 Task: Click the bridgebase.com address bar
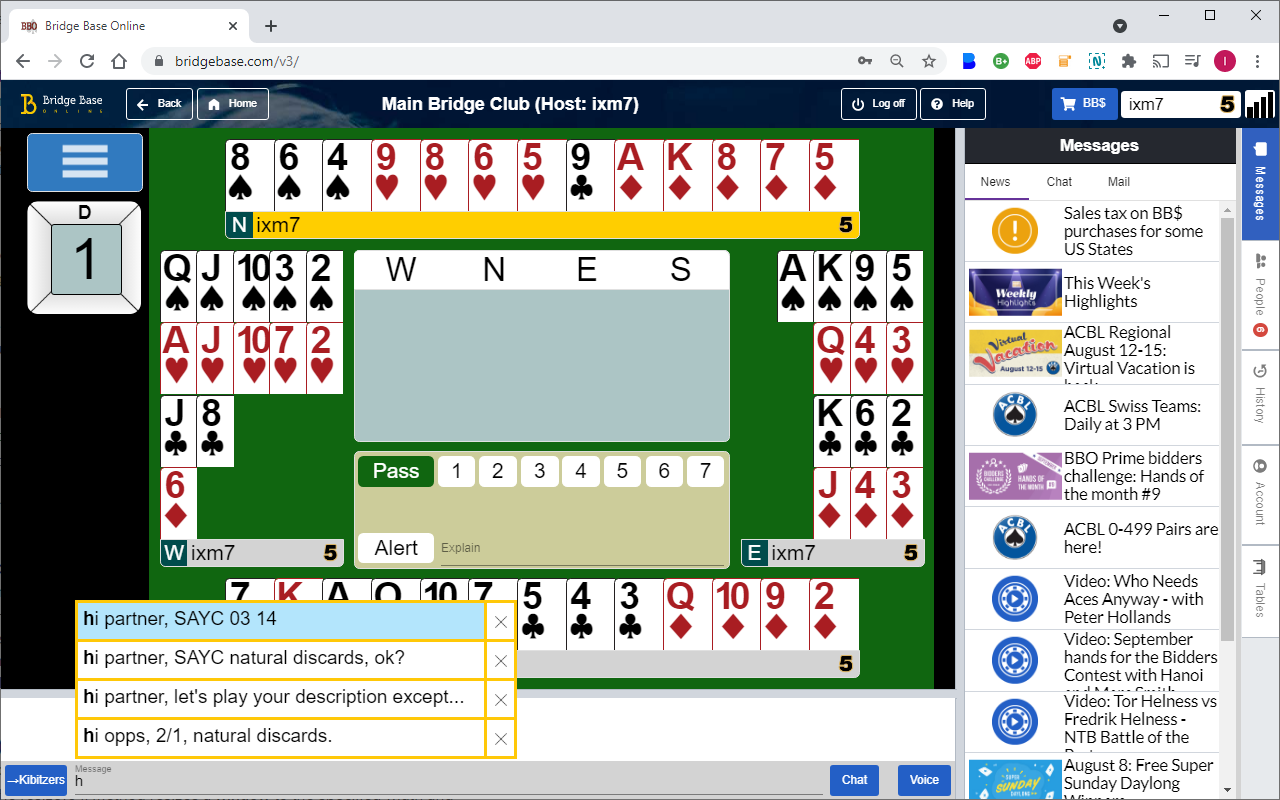(x=500, y=61)
